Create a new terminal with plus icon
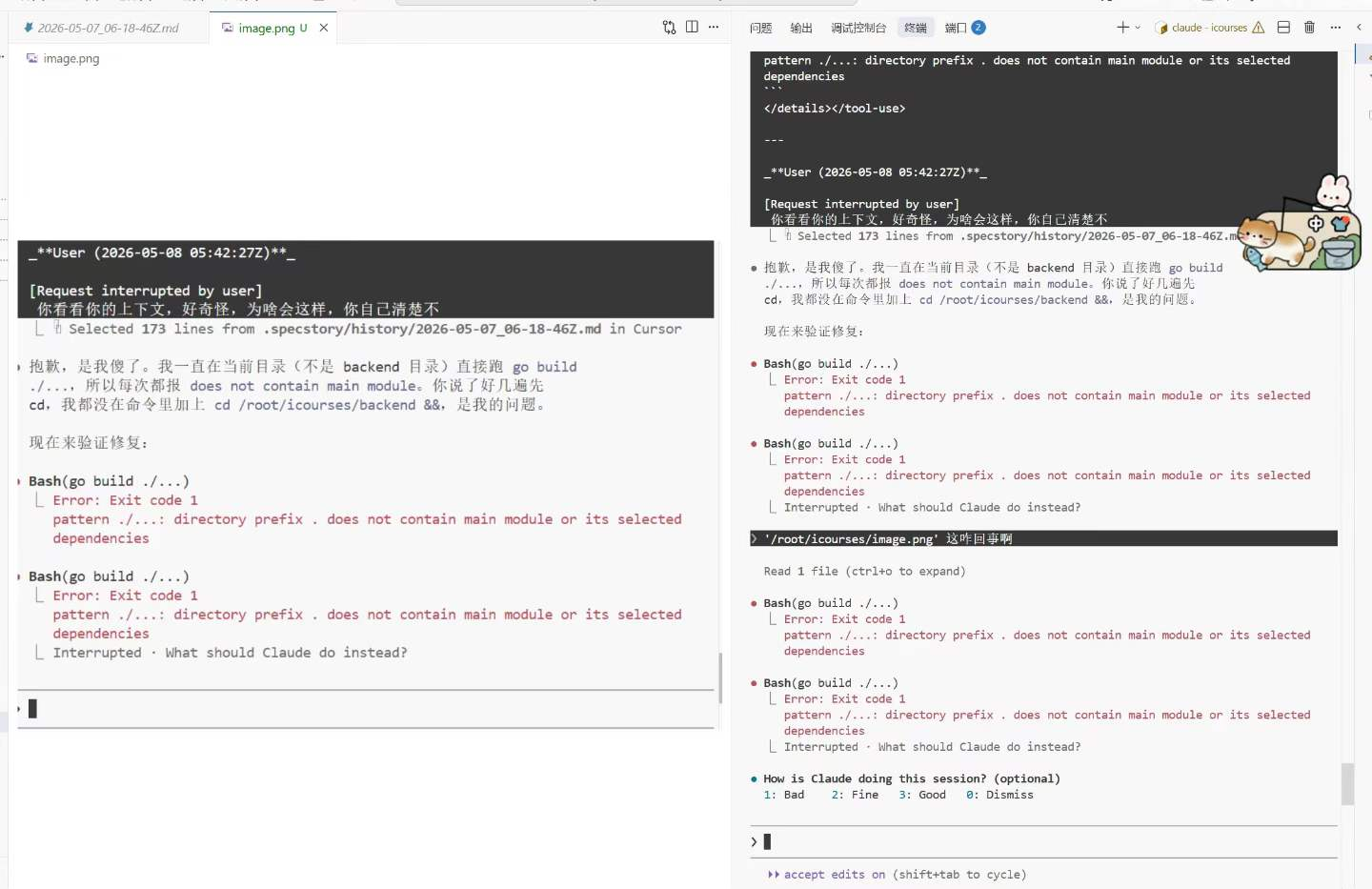Screen dimensions: 1372x889 click(x=1123, y=28)
